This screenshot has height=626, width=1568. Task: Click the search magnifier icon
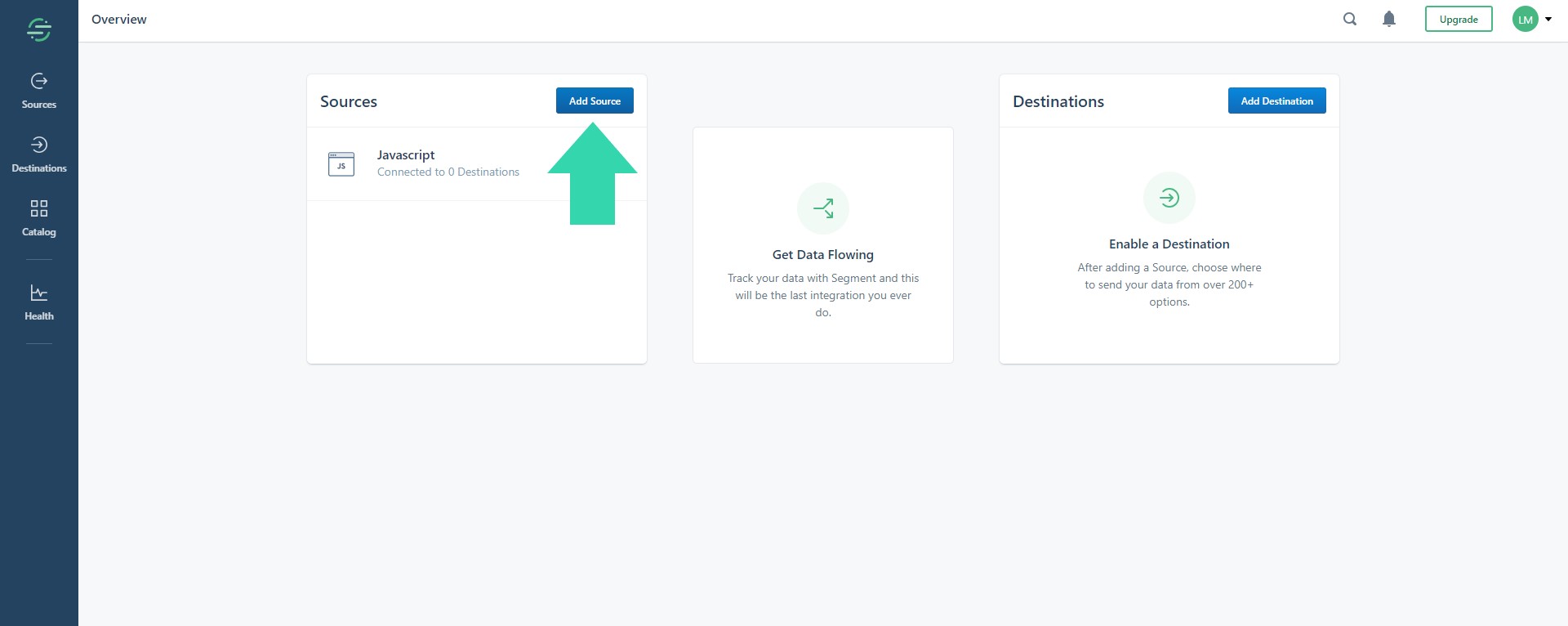(1350, 19)
